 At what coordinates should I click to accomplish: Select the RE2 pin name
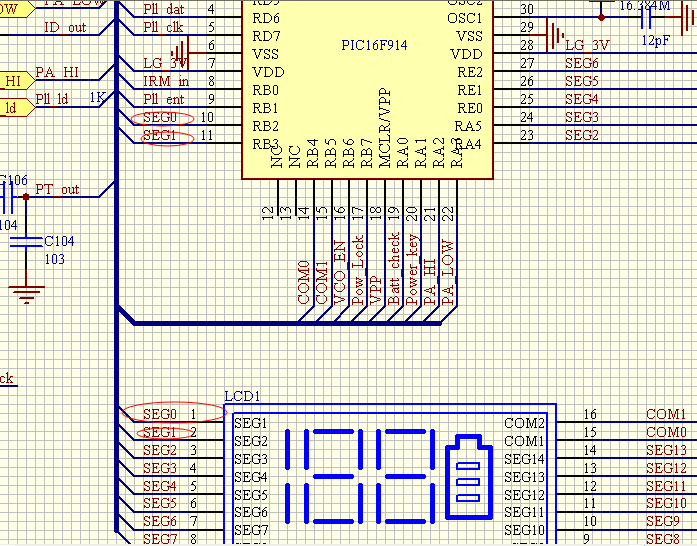[470, 72]
